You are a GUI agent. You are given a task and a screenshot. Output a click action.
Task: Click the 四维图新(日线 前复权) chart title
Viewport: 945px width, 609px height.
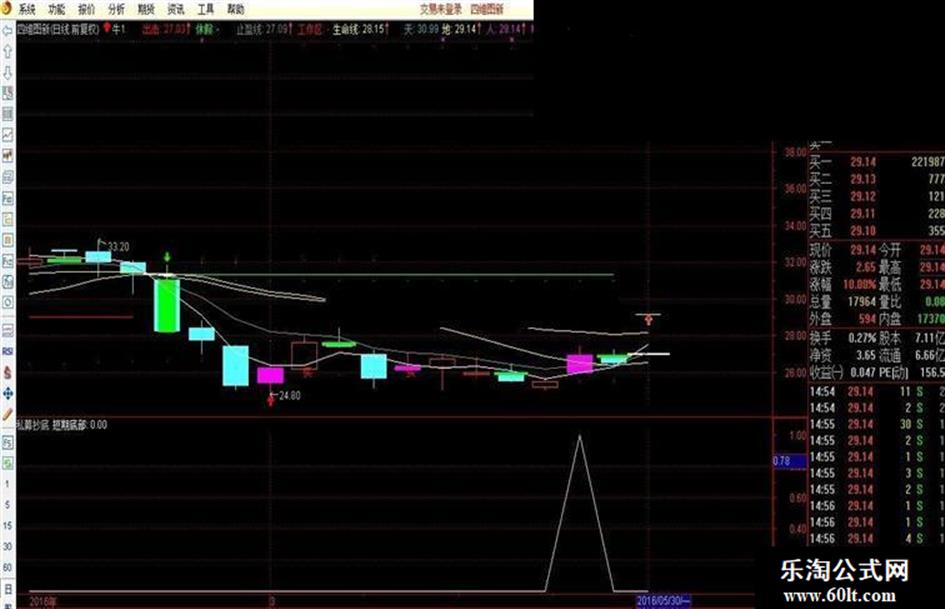point(58,29)
